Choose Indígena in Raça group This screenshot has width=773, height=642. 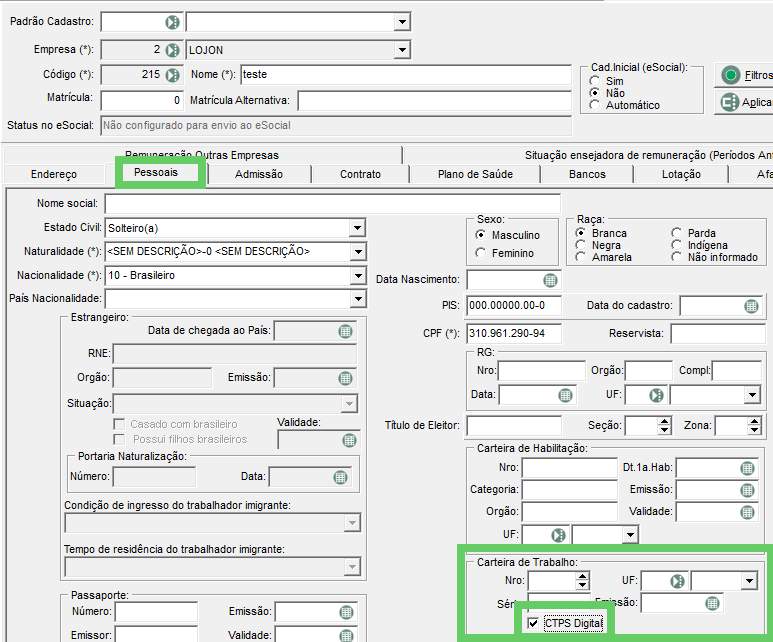pos(676,245)
